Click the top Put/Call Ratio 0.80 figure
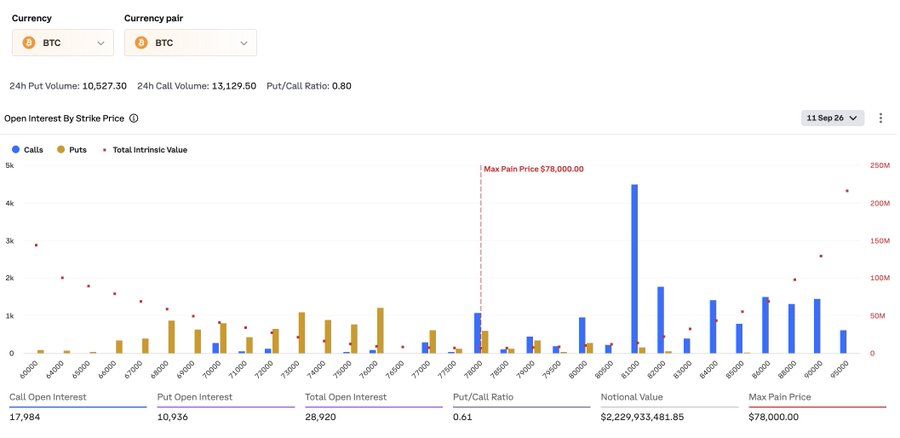Viewport: 900px width, 438px height. (x=342, y=86)
